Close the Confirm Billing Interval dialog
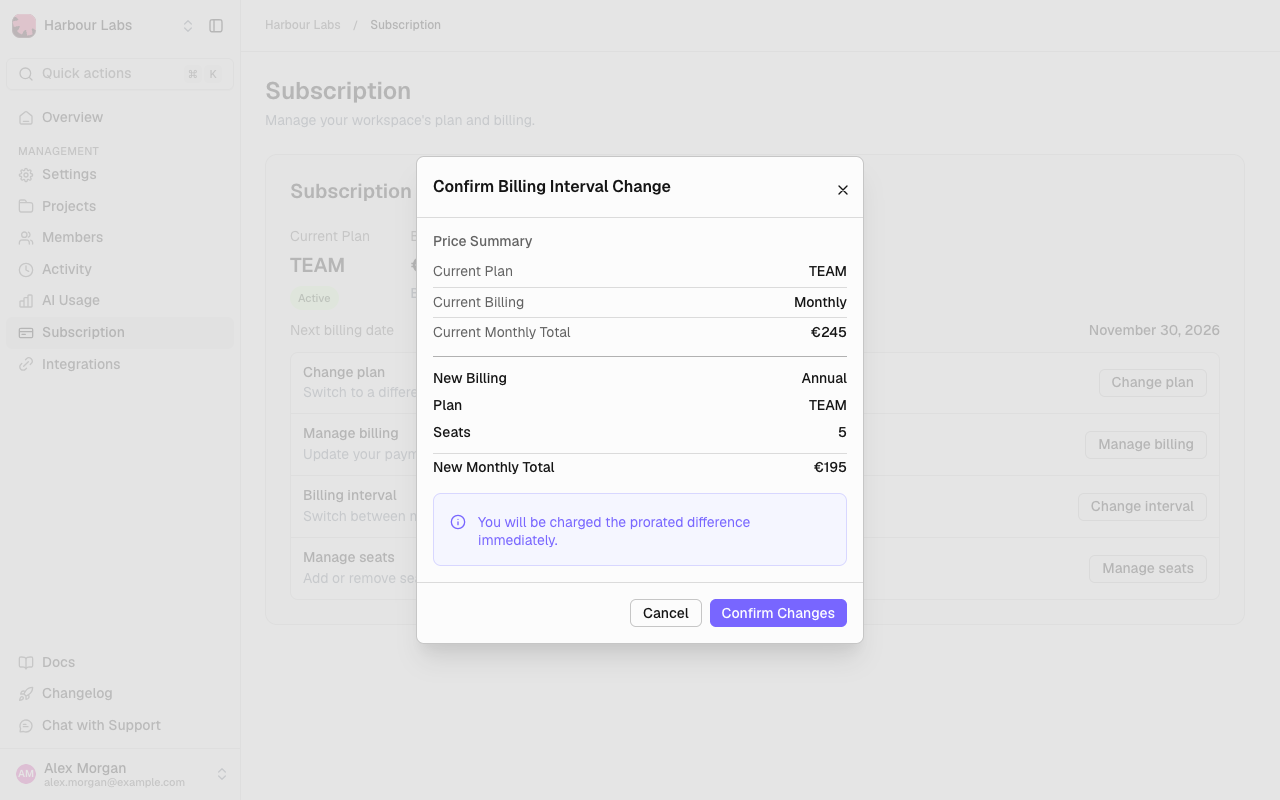 (843, 190)
